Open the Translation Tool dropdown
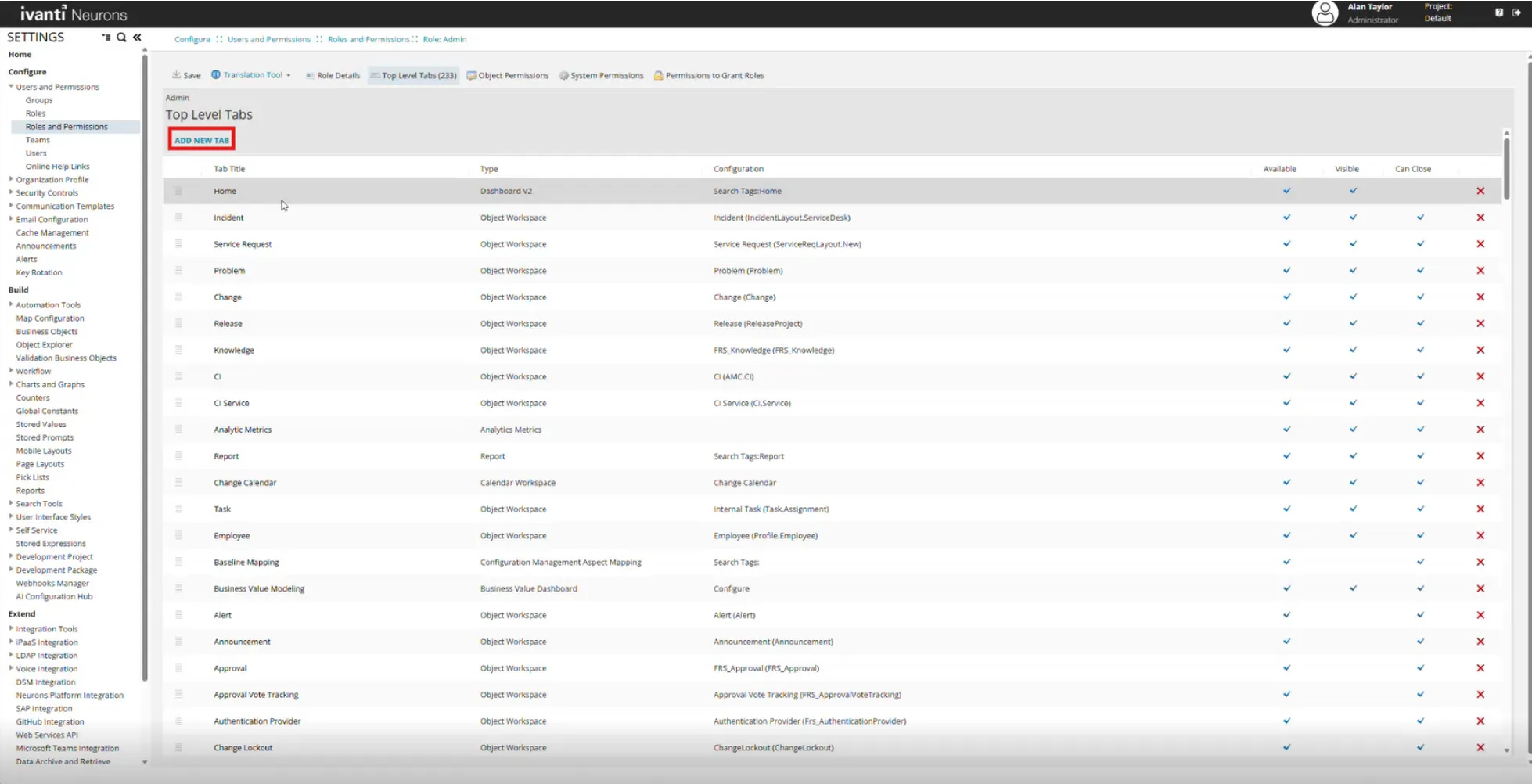The width and height of the screenshot is (1532, 784). [251, 75]
